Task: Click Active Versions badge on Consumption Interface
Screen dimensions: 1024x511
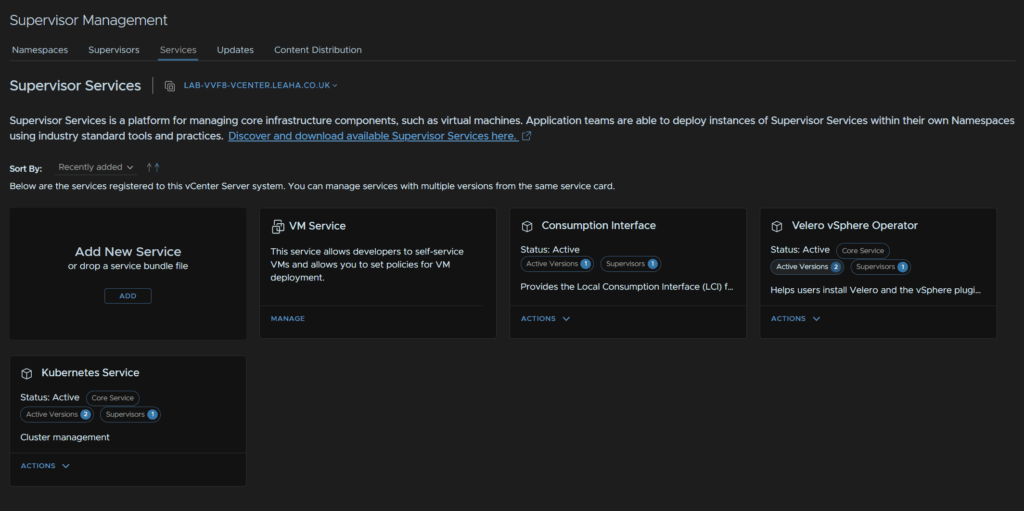Action: tap(557, 264)
